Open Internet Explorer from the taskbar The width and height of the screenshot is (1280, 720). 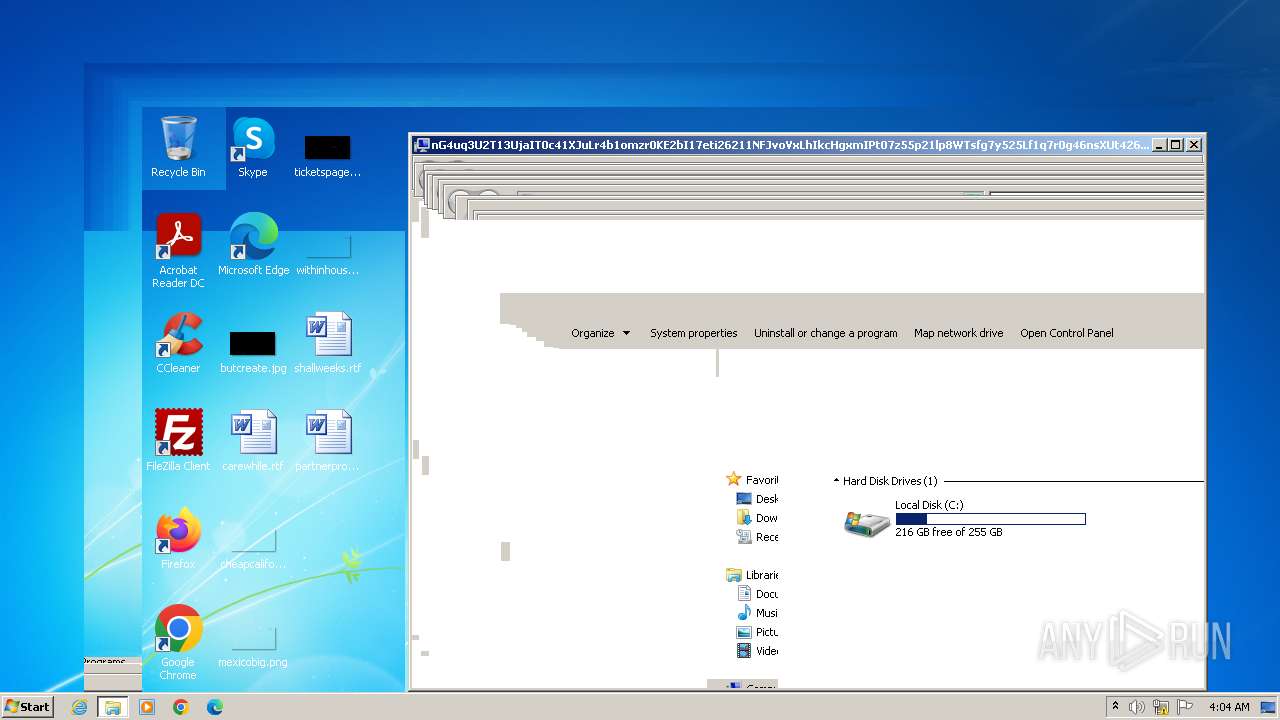pos(79,707)
